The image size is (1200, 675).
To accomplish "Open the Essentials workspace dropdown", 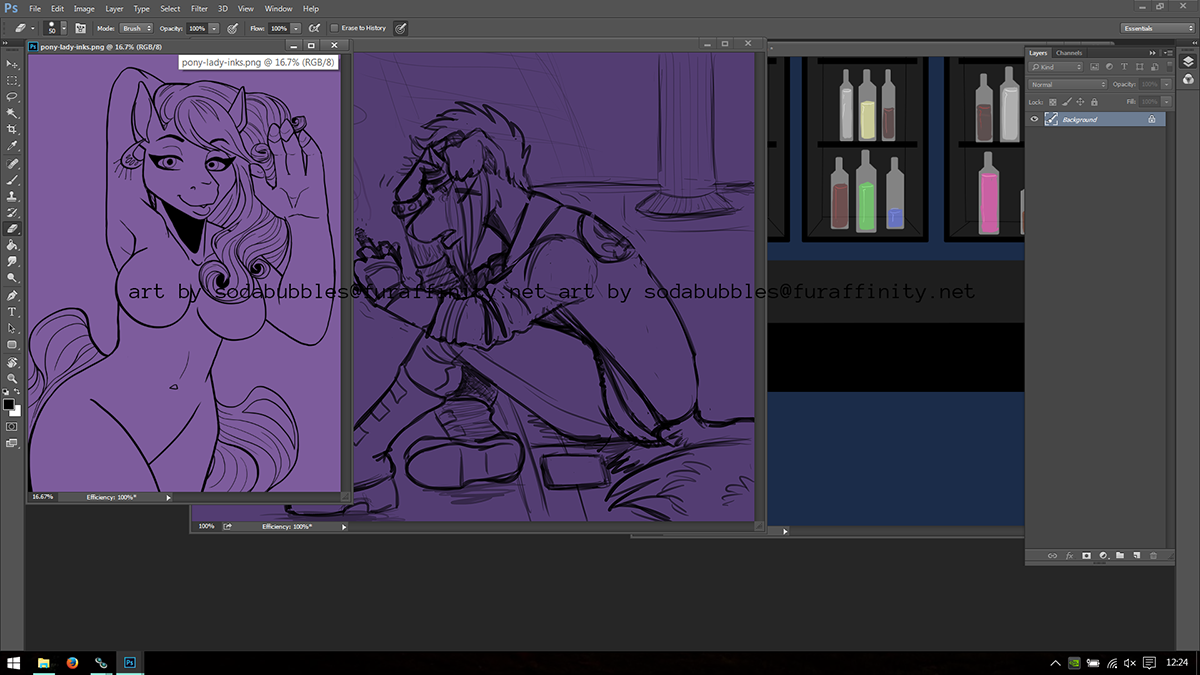I will point(1157,28).
